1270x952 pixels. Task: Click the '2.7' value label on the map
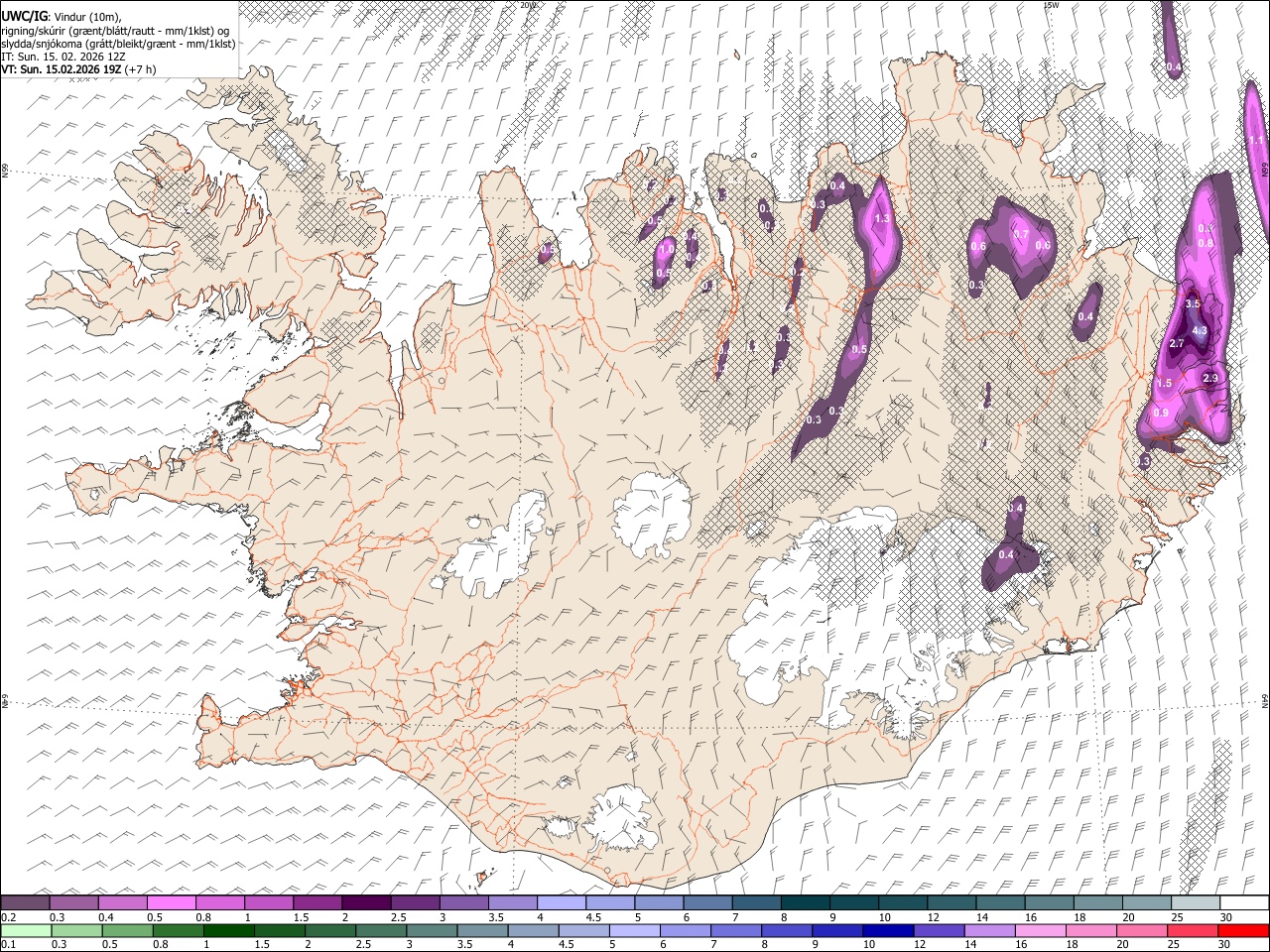click(x=1177, y=343)
